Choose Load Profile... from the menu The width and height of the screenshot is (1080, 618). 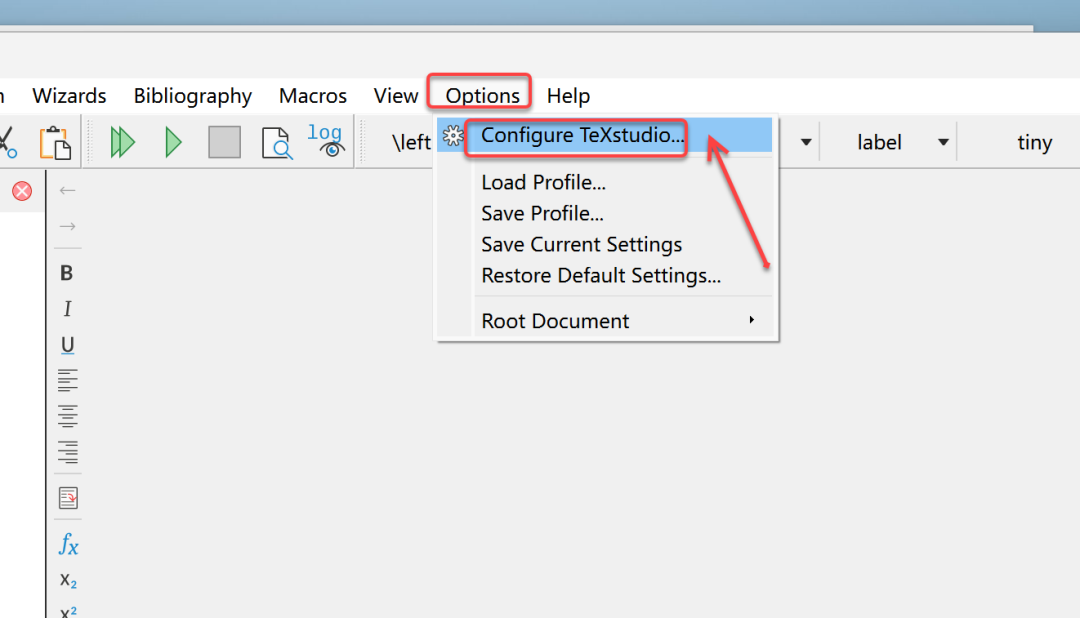coord(543,183)
